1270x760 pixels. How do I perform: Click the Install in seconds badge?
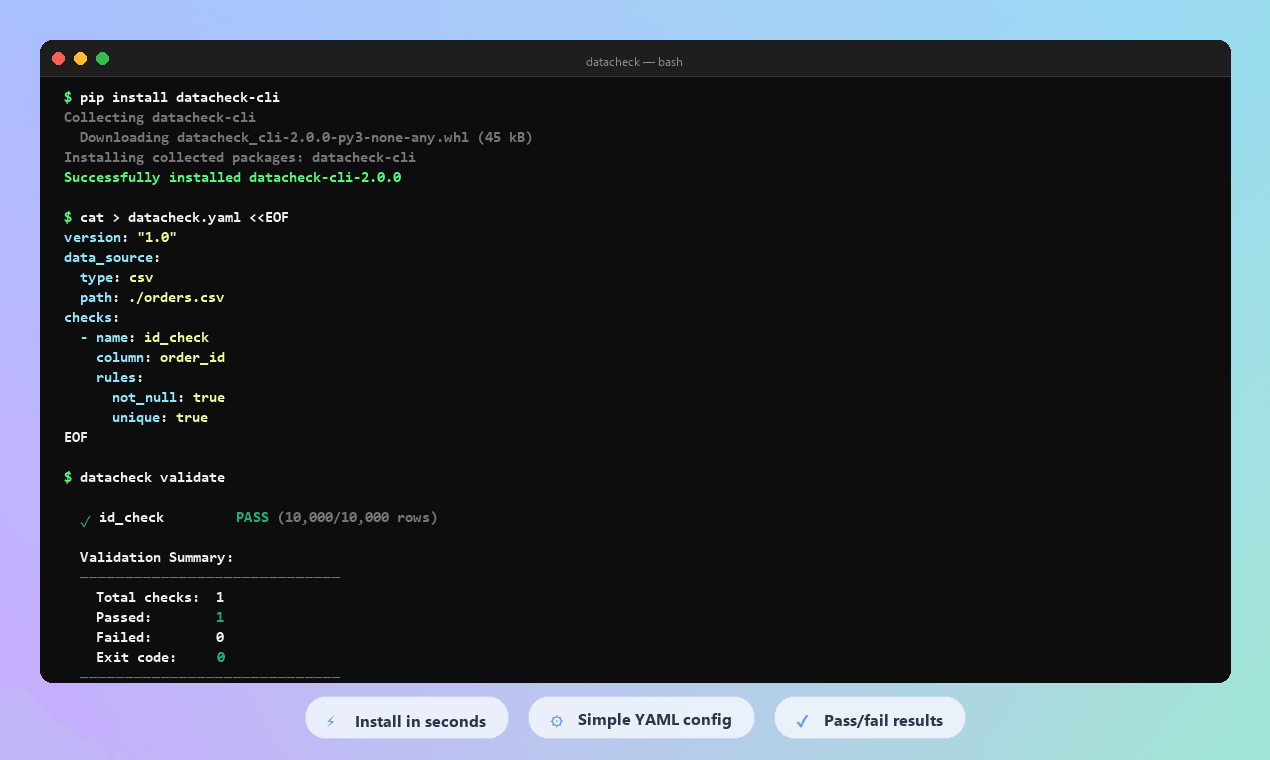[x=406, y=718]
